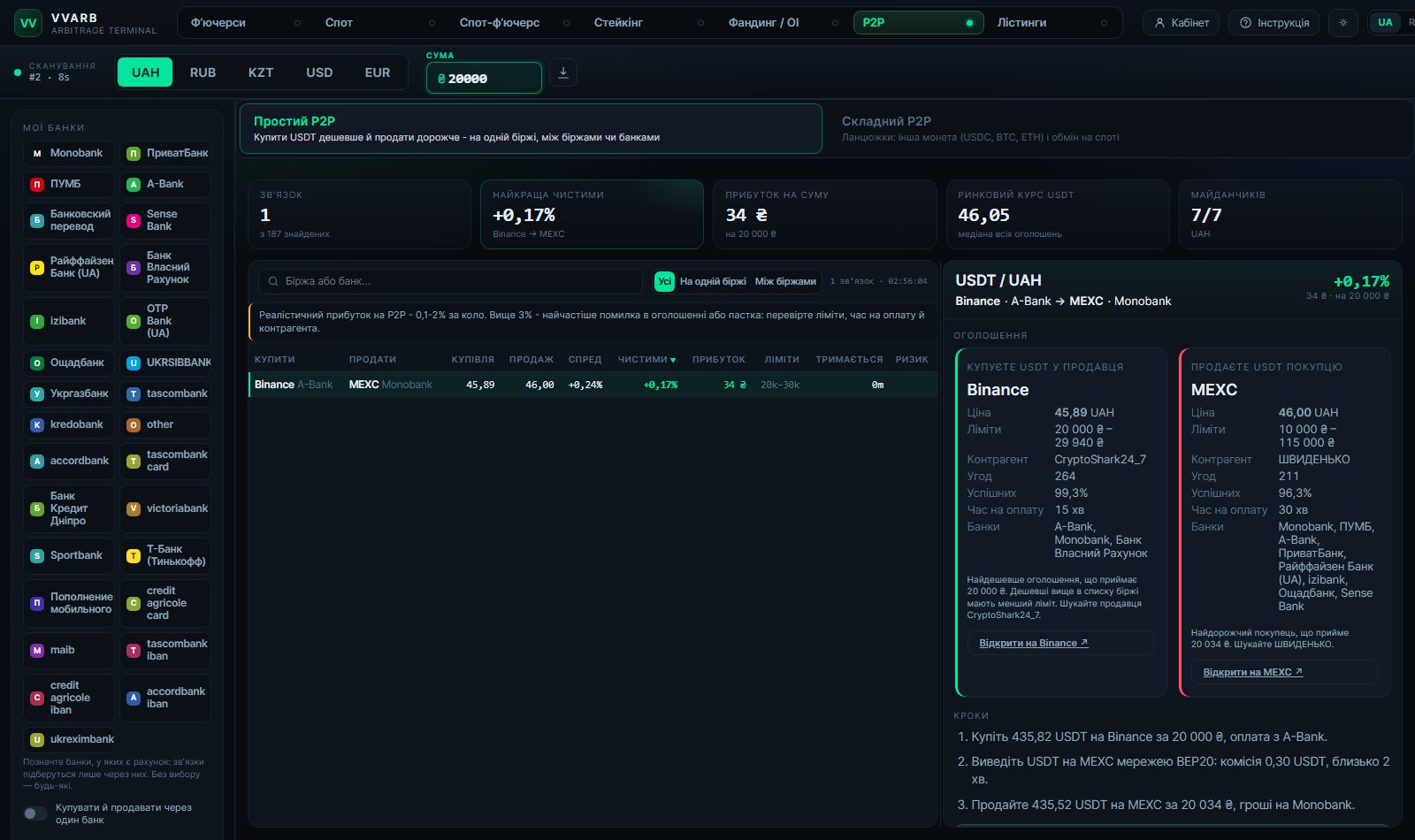Open the Фандинг / OI tab
This screenshot has height=840, width=1415.
[x=782, y=23]
